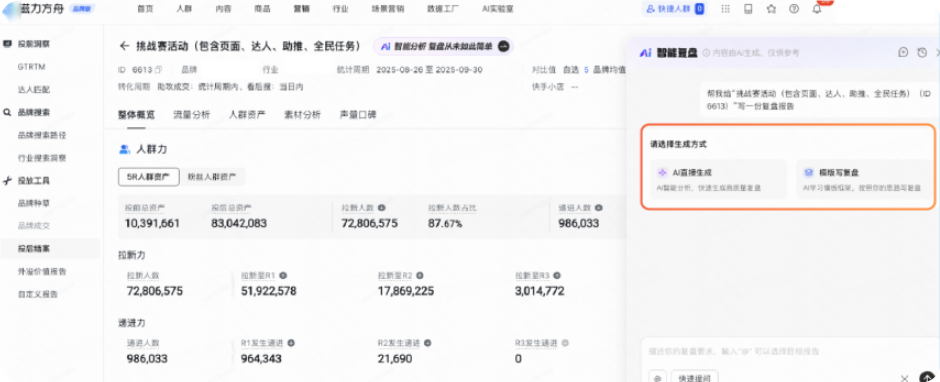Open the 首页 top menu
The height and width of the screenshot is (382, 940).
click(145, 9)
